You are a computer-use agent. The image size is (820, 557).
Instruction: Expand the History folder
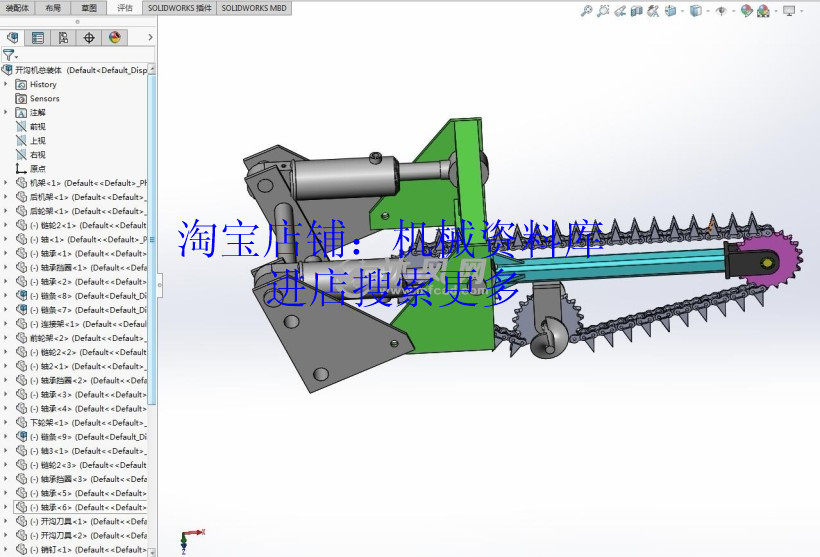(x=6, y=84)
